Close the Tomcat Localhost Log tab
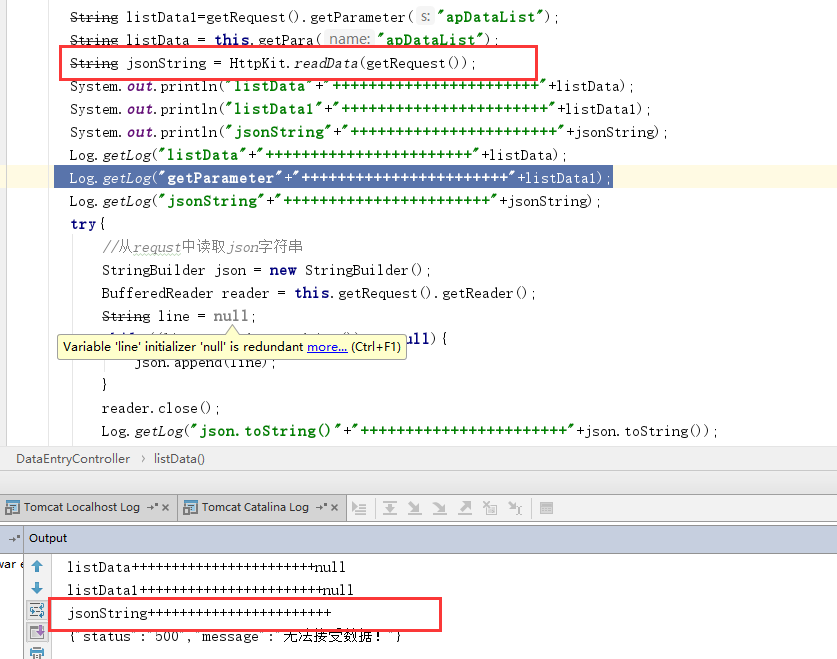Screen dimensions: 837x659 (165, 507)
